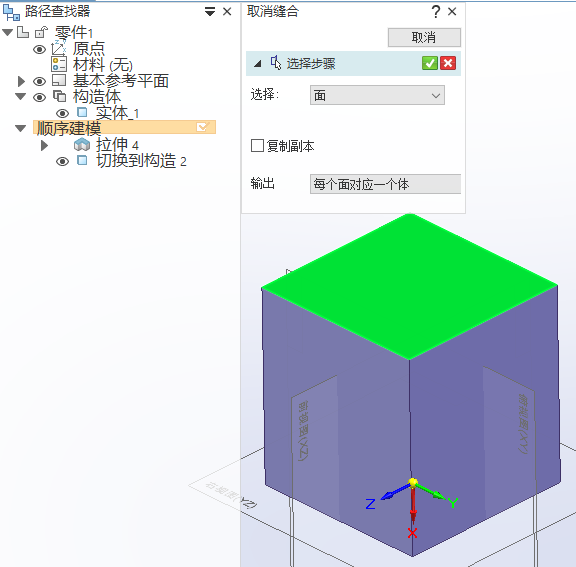Image resolution: width=576 pixels, height=567 pixels.
Task: Enable the 复制副本 checkbox
Action: pos(257,145)
